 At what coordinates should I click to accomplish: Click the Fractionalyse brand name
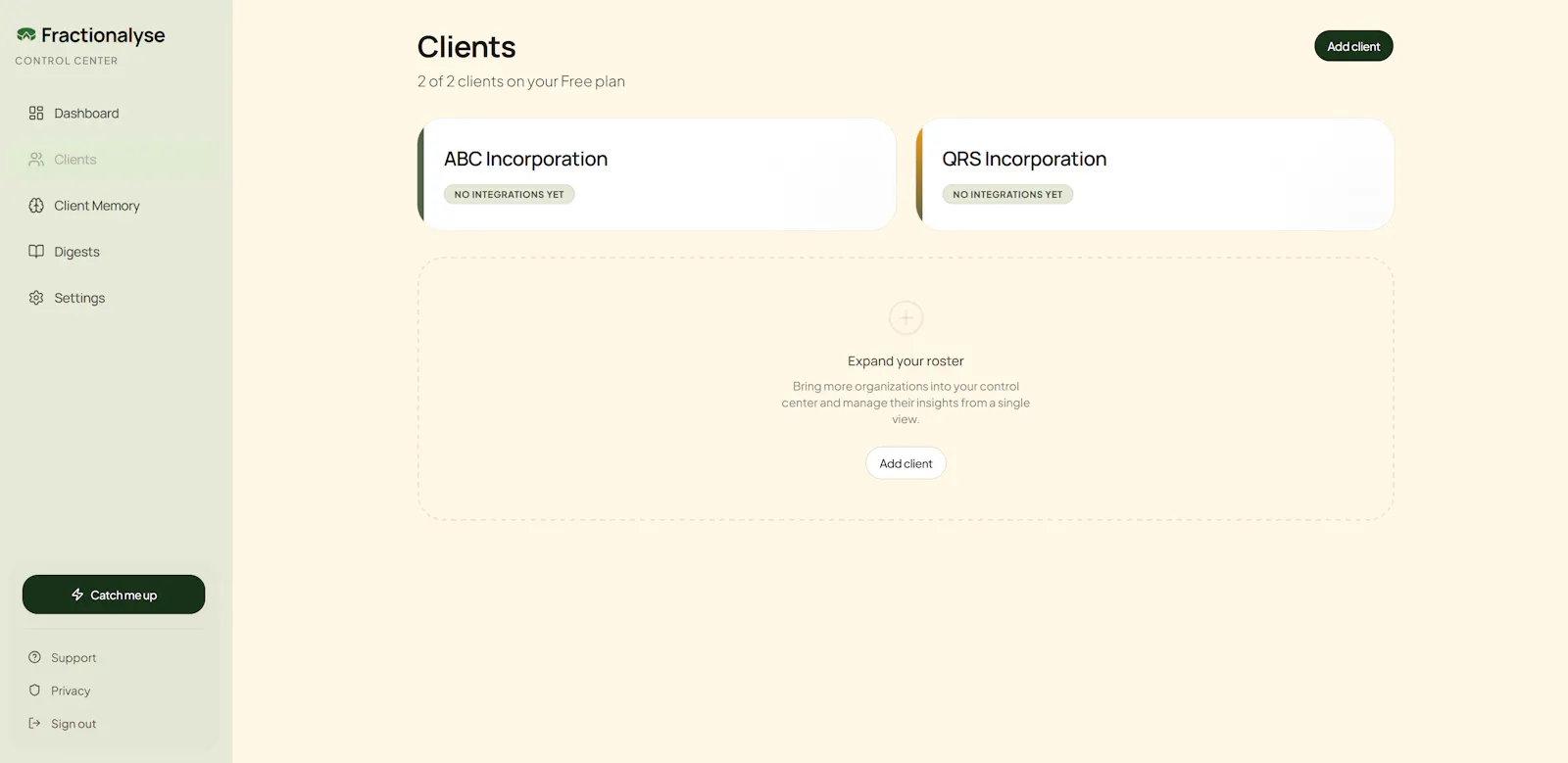[103, 35]
